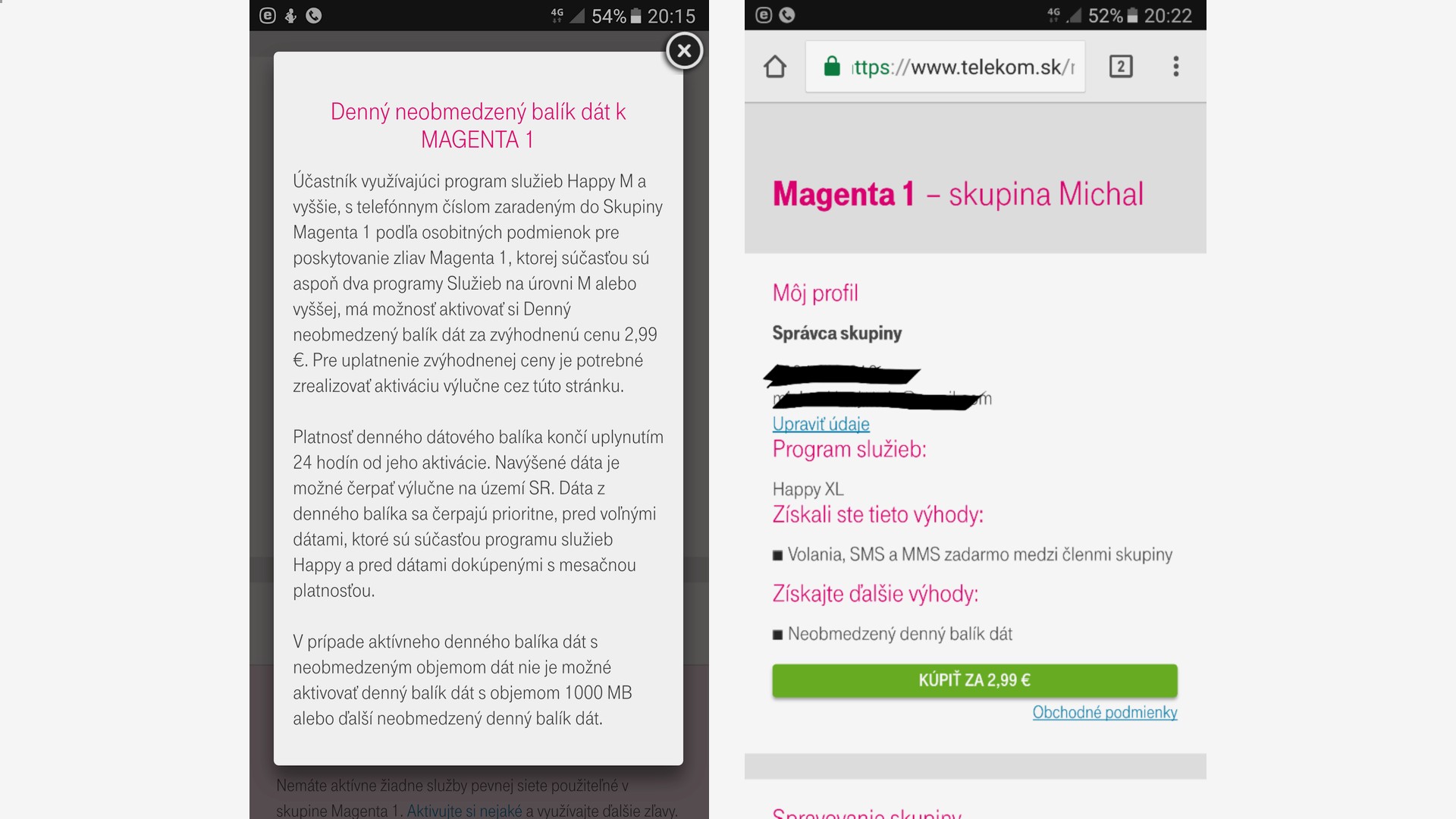Tap the green secure padlock icon
This screenshot has width=1456, height=819.
[832, 67]
